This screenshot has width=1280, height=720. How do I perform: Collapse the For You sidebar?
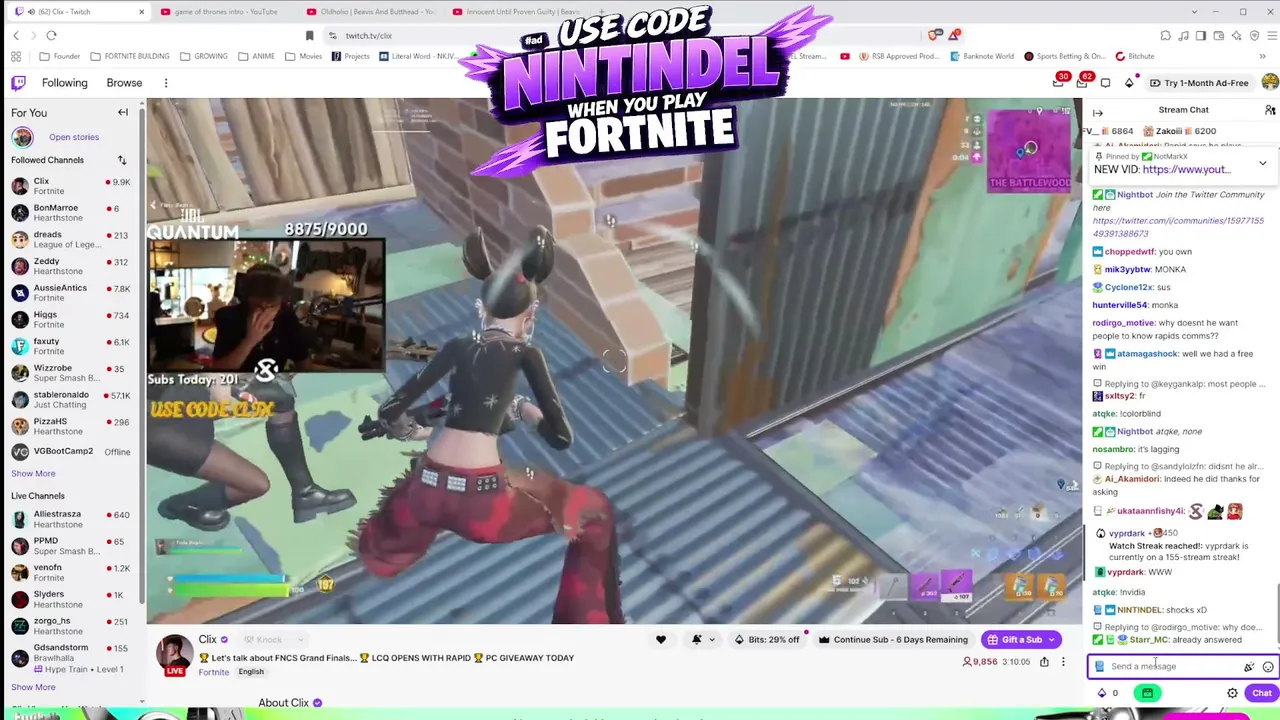(123, 112)
